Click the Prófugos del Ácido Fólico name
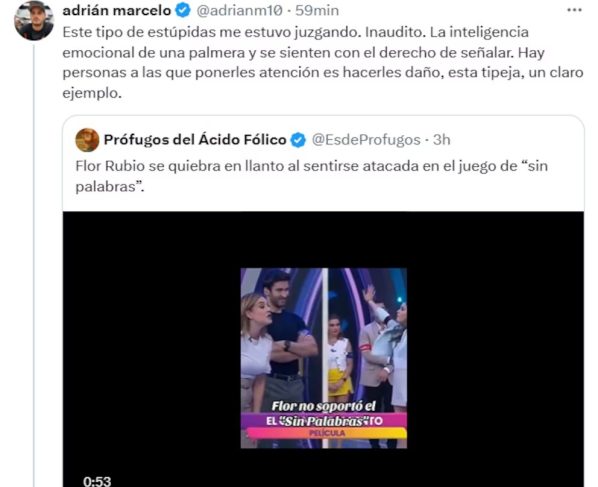Screen dimensions: 598x487 195,140
